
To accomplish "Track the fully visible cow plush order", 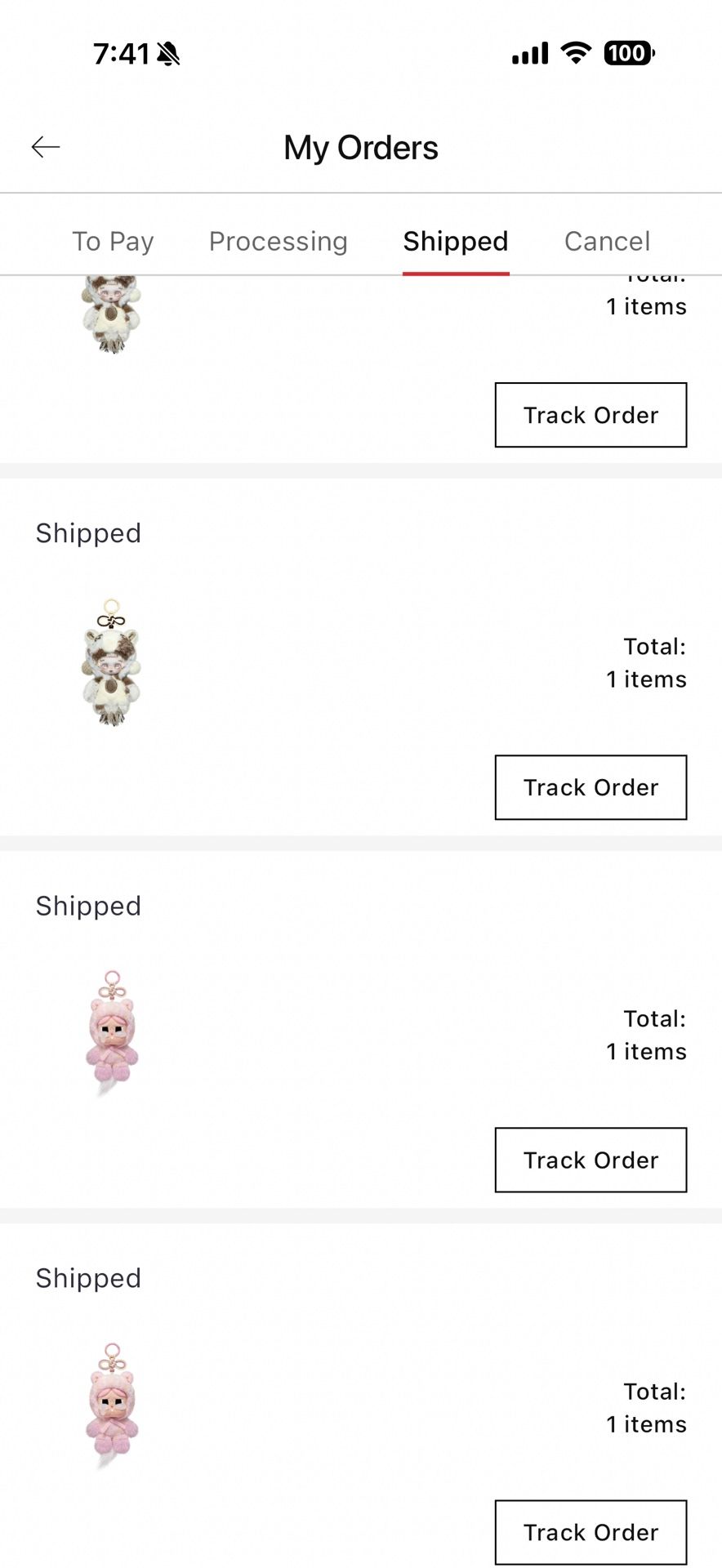I will (591, 787).
